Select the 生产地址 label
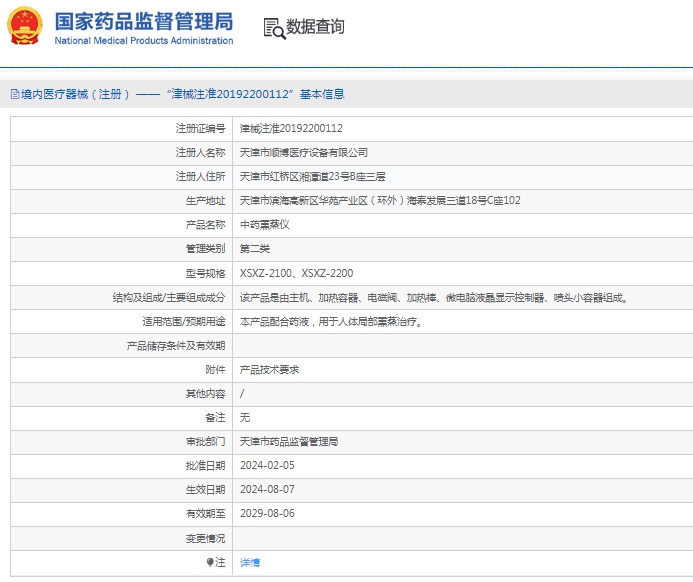Viewport: 693px width, 582px height. 206,201
